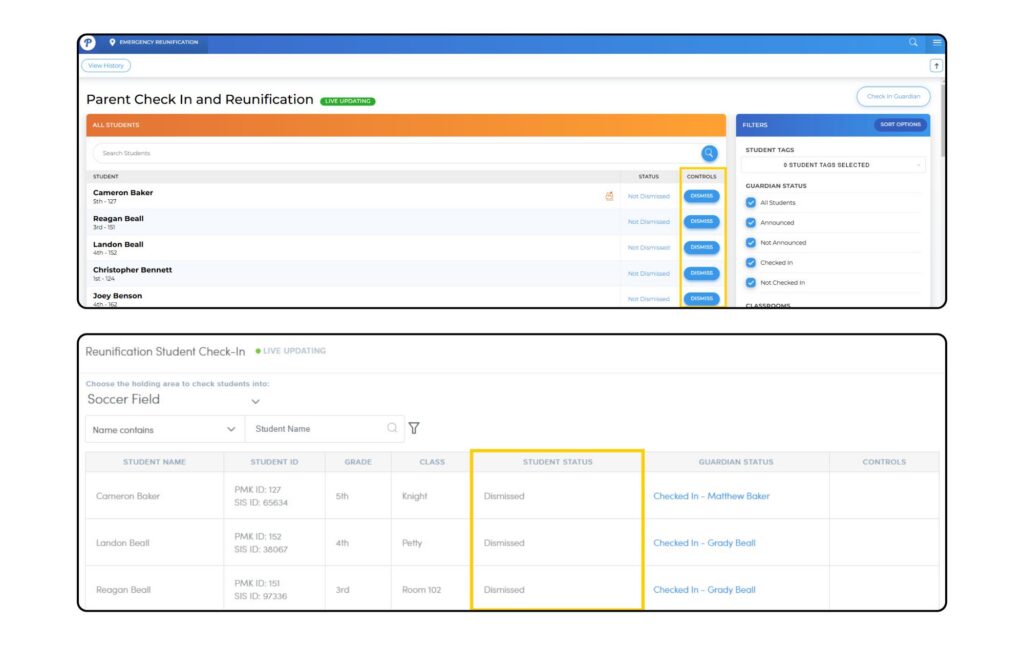Open the hamburger menu icon
The image size is (1024, 647).
(936, 43)
